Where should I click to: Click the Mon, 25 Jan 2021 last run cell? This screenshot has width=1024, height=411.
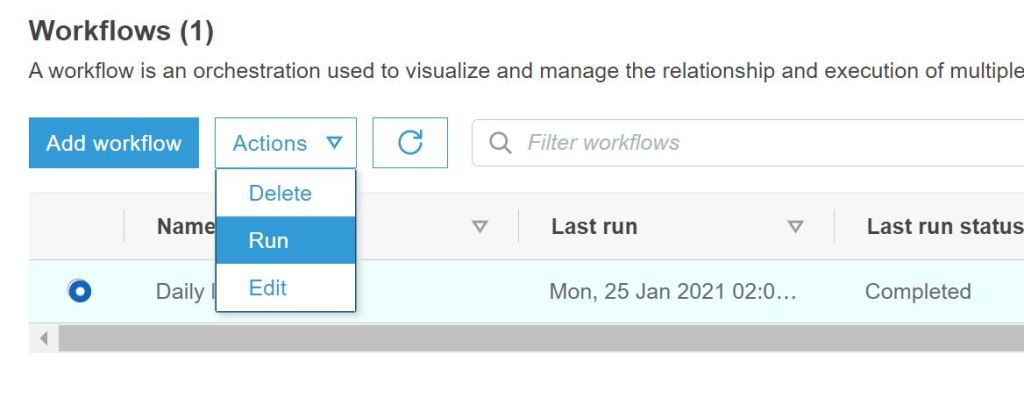point(674,292)
